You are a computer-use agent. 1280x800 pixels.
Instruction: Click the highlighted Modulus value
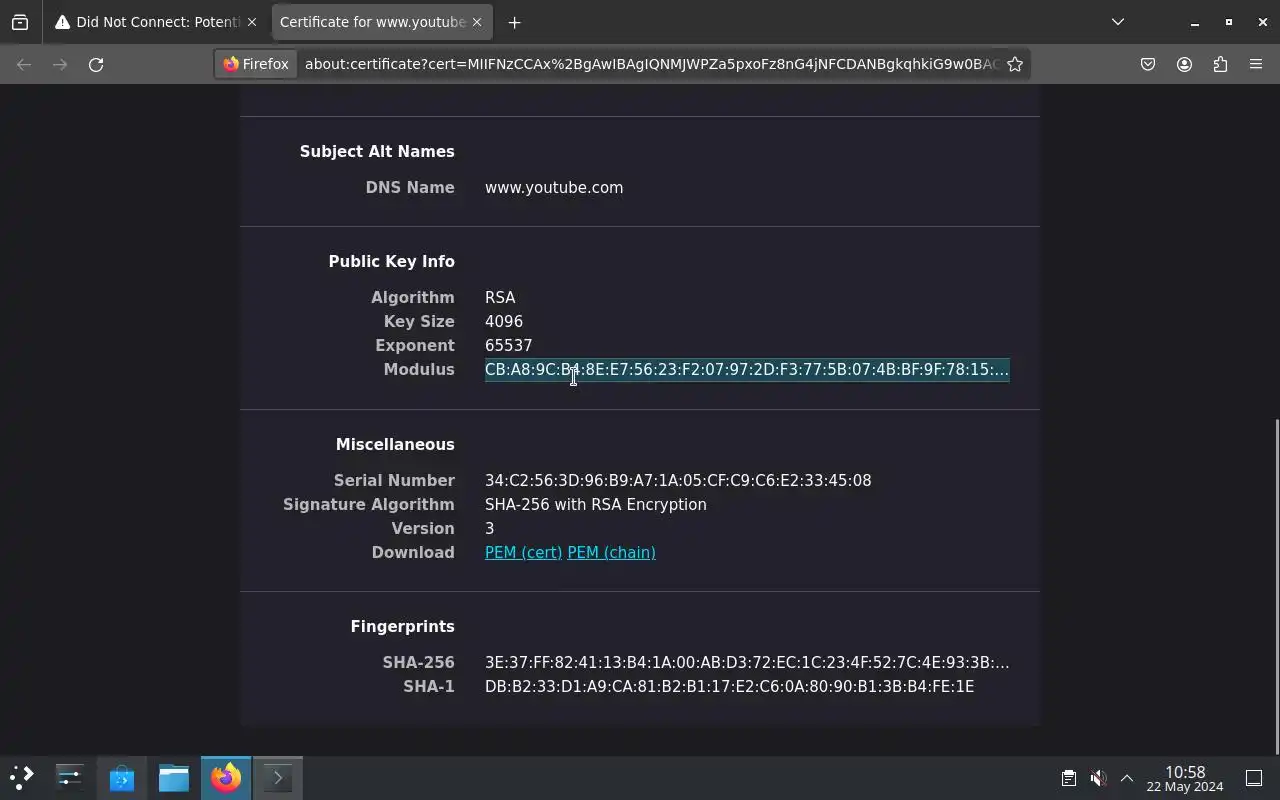(x=747, y=369)
